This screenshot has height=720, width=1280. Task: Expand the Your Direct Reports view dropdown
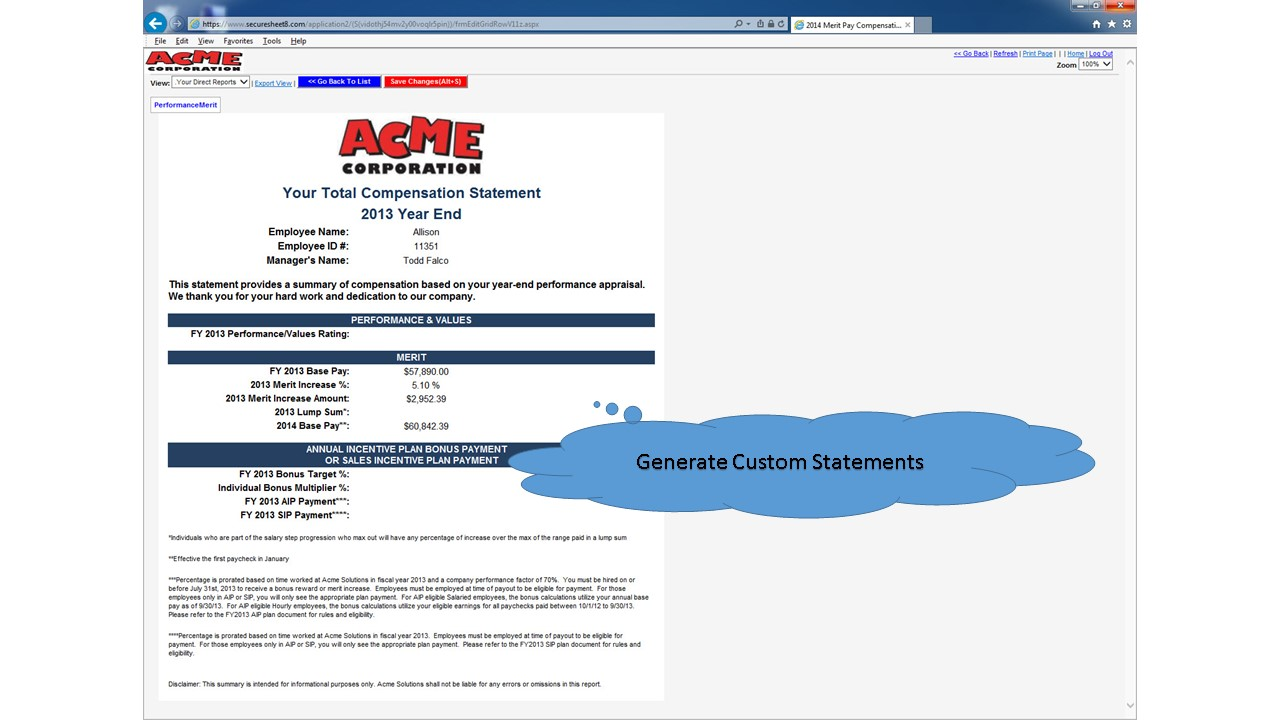point(211,82)
